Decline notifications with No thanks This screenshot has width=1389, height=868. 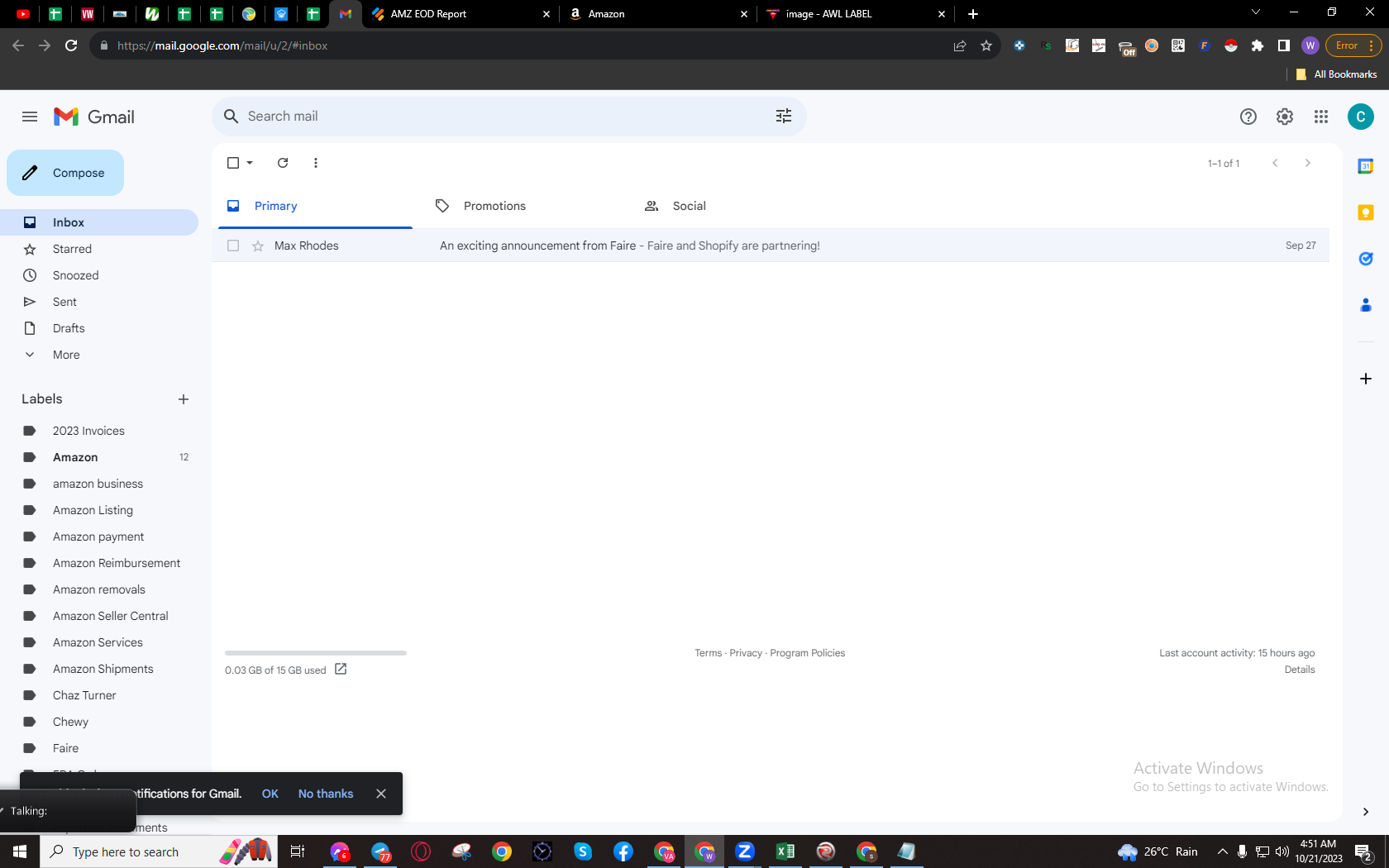[x=326, y=794]
